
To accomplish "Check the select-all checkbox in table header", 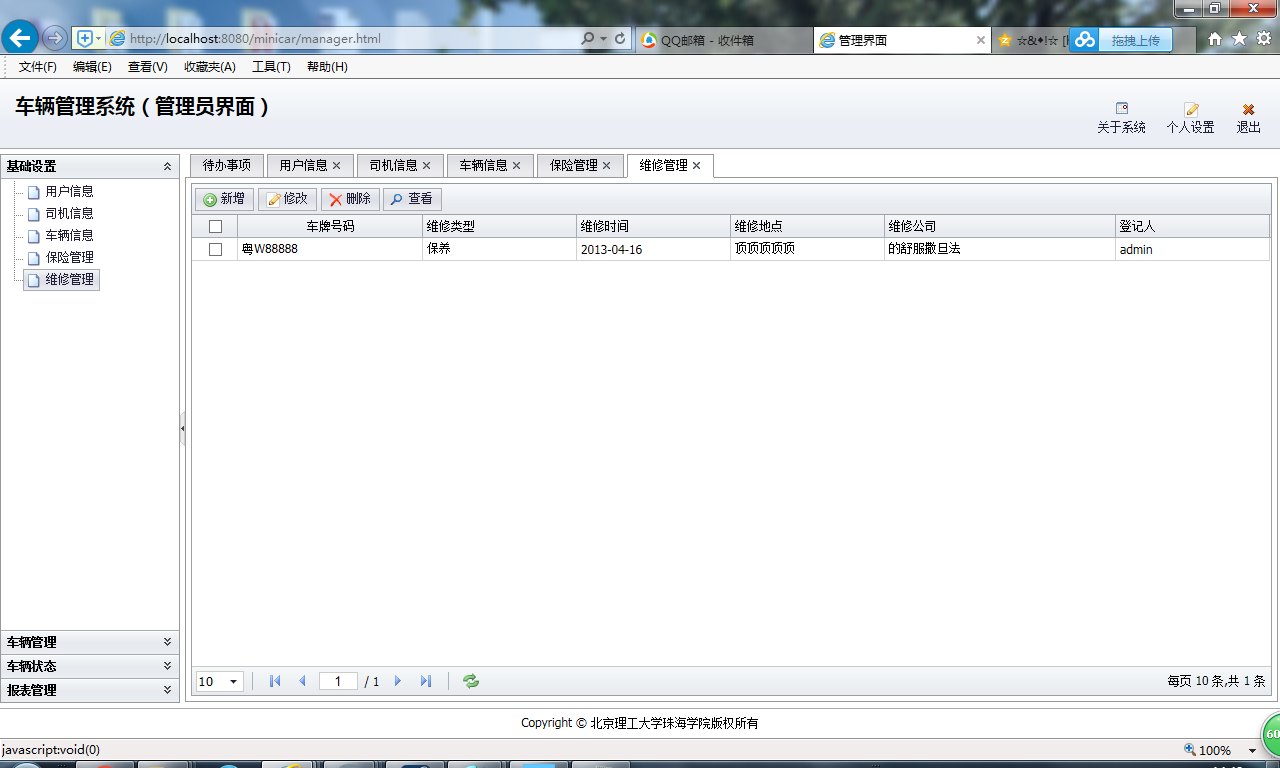I will (x=215, y=226).
